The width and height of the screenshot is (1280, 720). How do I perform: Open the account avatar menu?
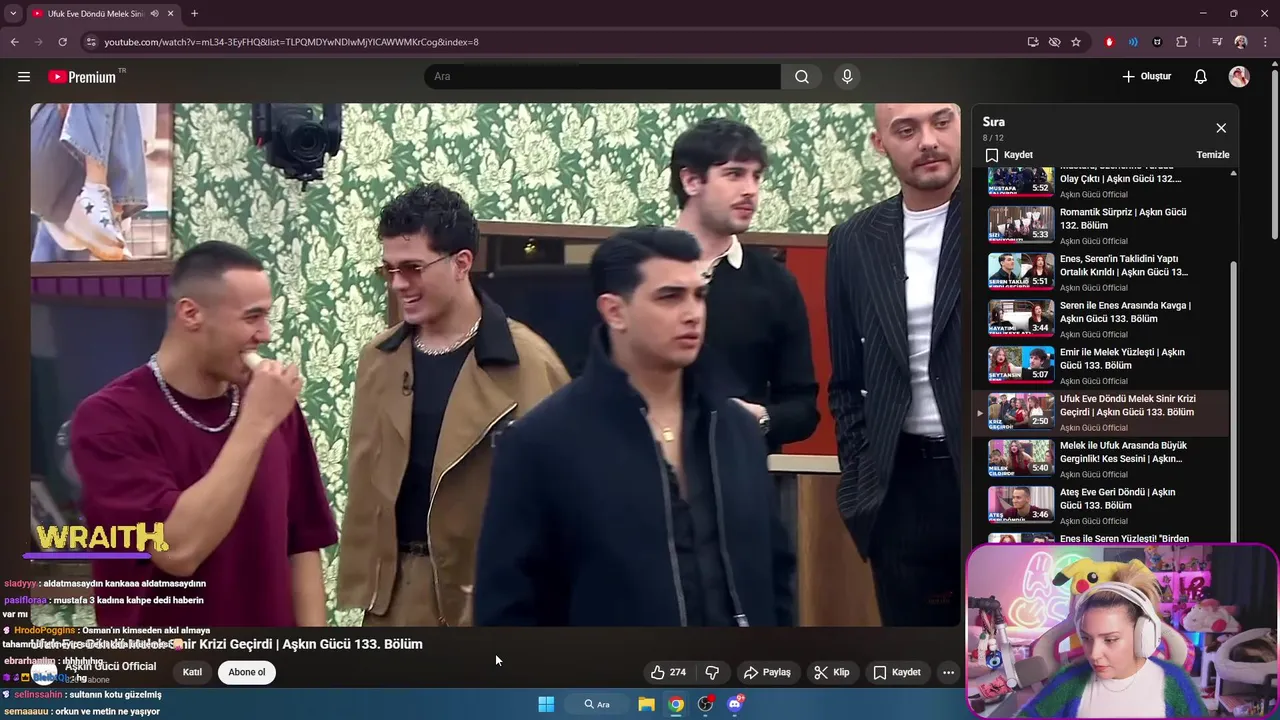1239,77
